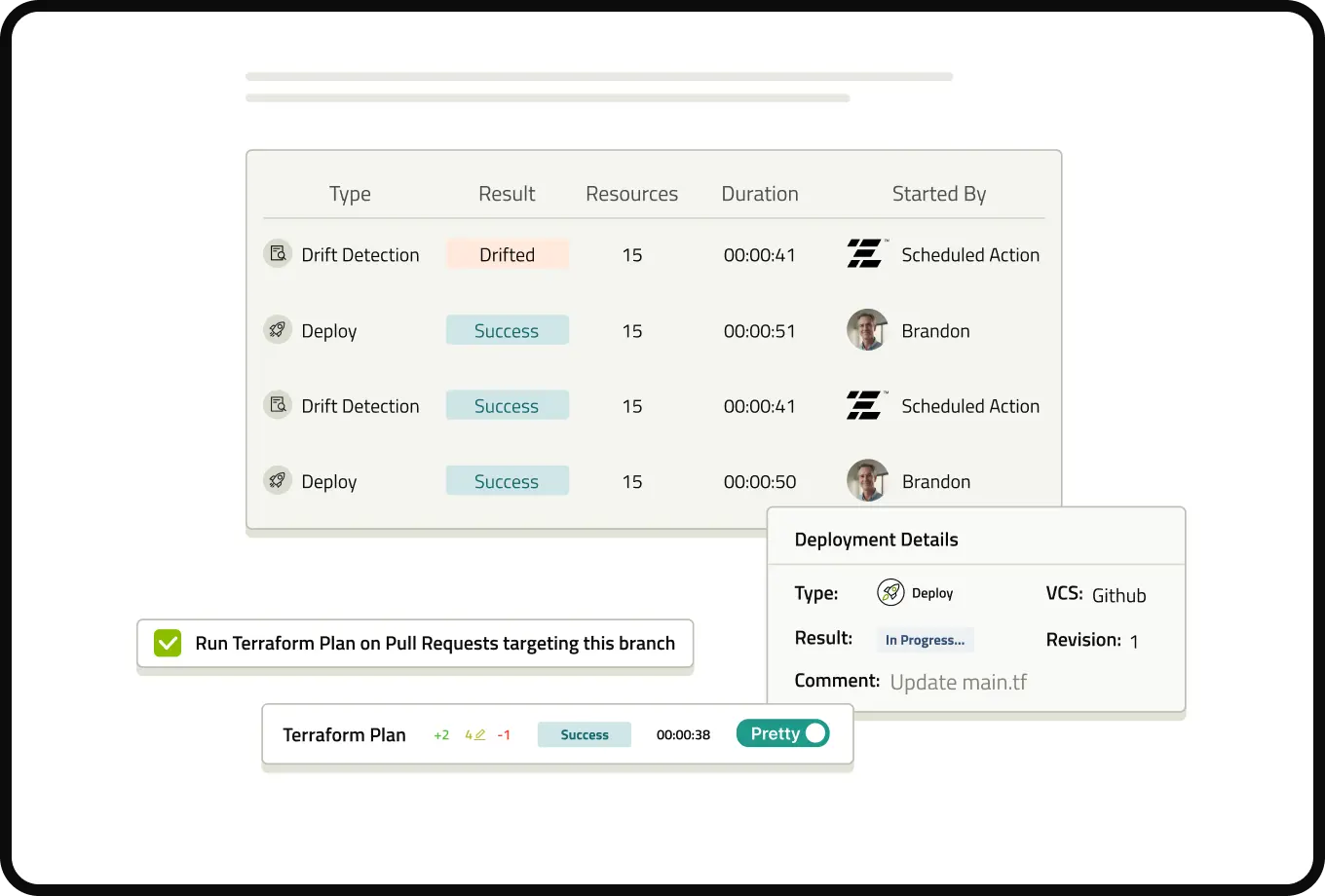The image size is (1325, 896).
Task: Click the Success badge in the 00:00:50 Deploy row
Action: [x=508, y=480]
